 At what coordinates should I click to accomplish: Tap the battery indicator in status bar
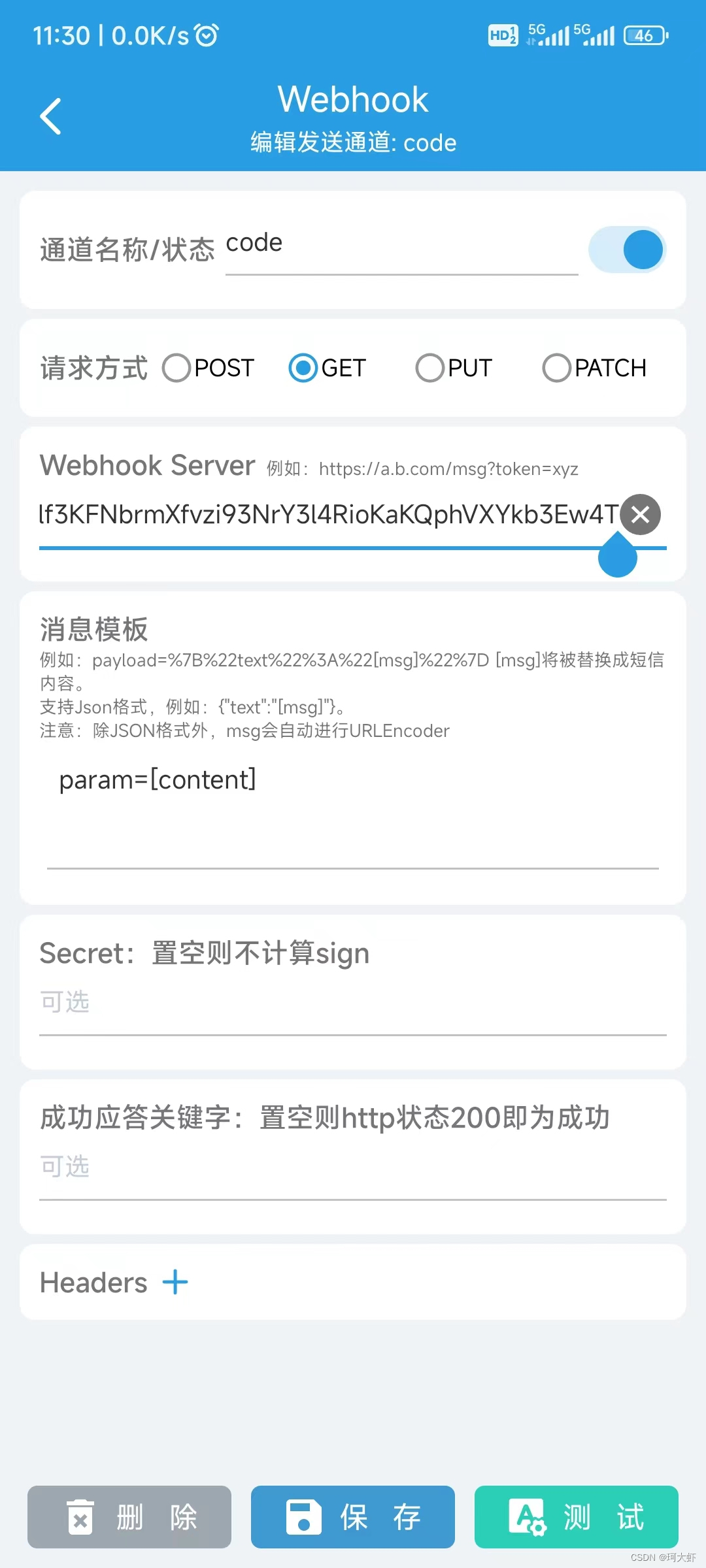click(x=646, y=35)
